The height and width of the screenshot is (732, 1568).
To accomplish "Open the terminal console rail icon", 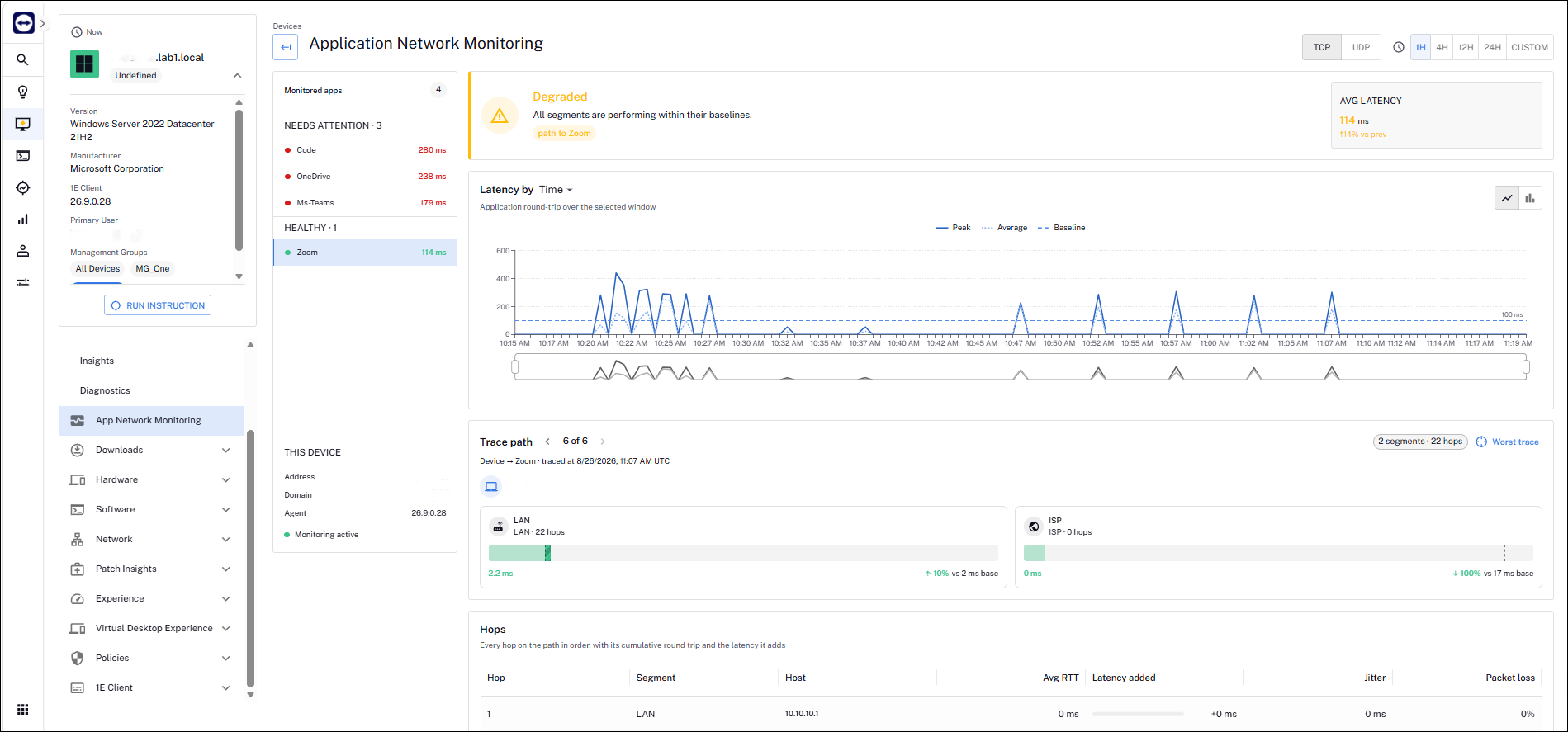I will point(23,156).
